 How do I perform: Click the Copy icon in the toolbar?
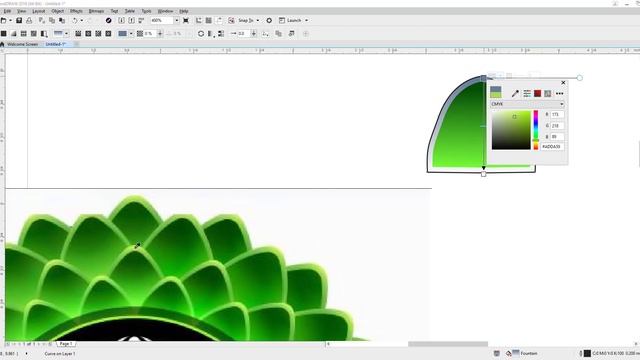(x=52, y=20)
